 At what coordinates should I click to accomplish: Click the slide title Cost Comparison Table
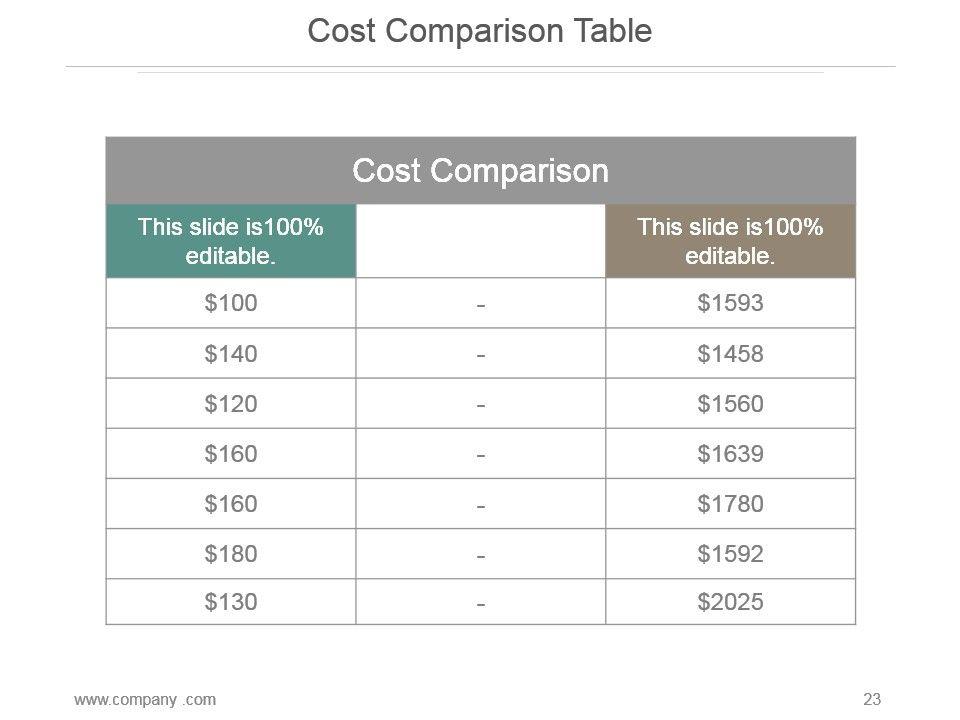480,32
